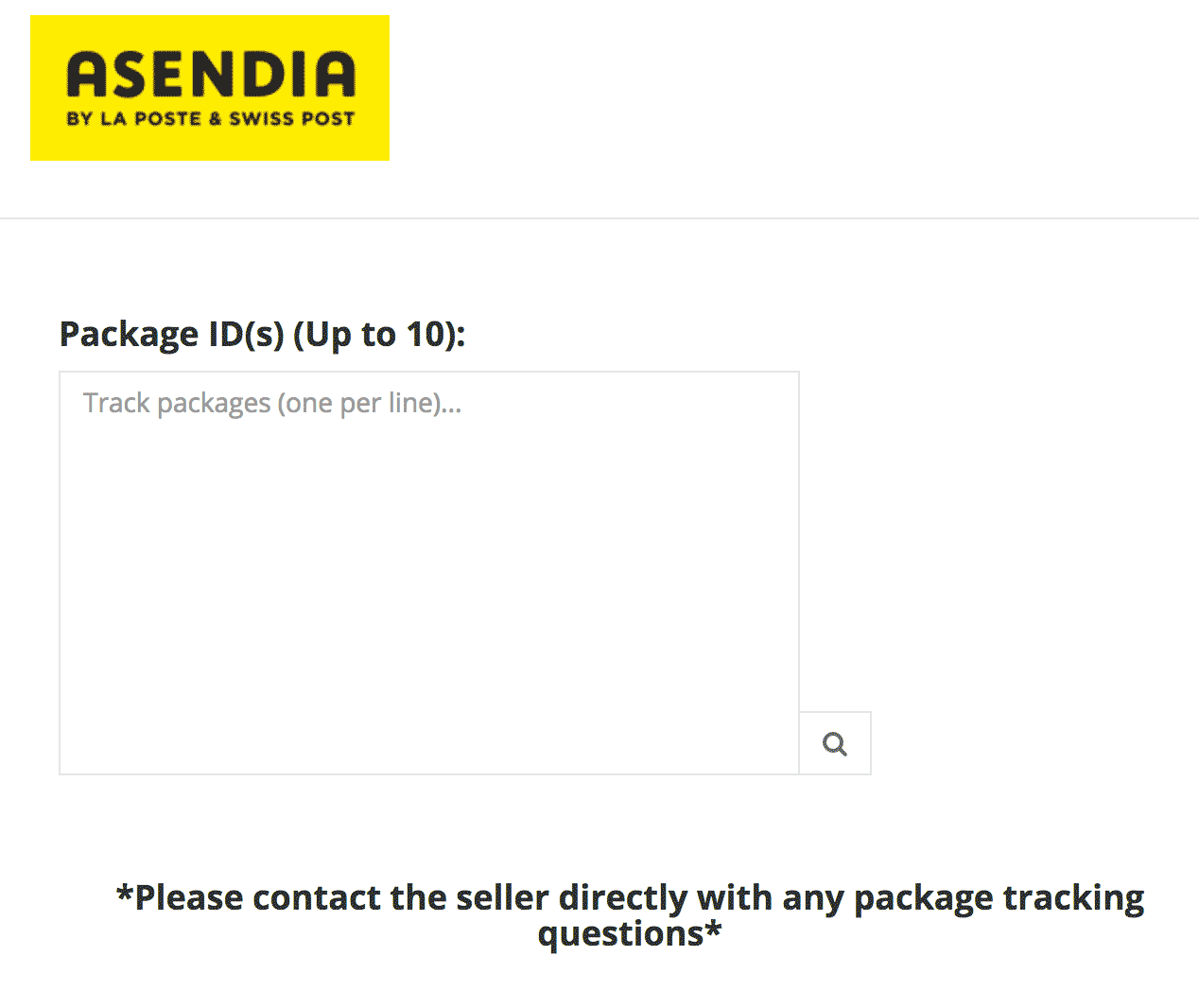Submit tracking with the search button
1199x1008 pixels.
[x=834, y=744]
